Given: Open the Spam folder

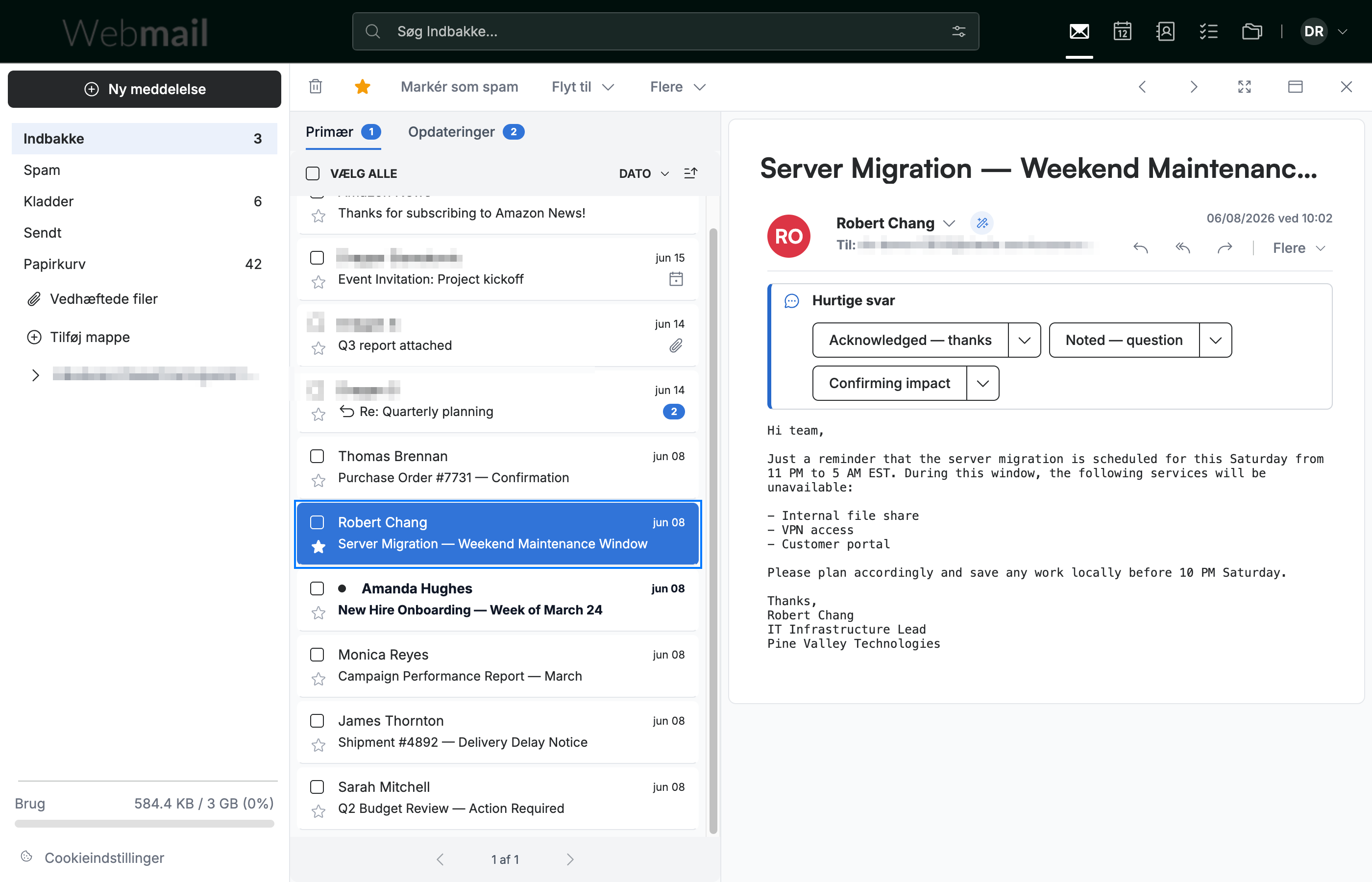Looking at the screenshot, I should 144,170.
